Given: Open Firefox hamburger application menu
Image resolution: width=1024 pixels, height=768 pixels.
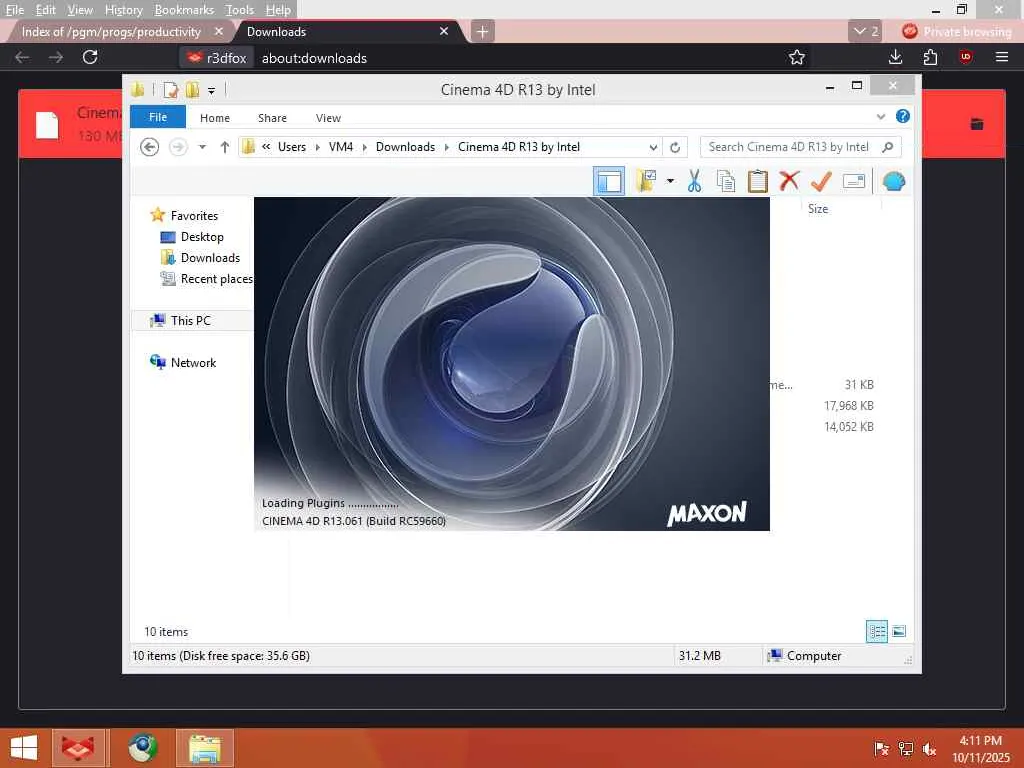Looking at the screenshot, I should click(1001, 57).
